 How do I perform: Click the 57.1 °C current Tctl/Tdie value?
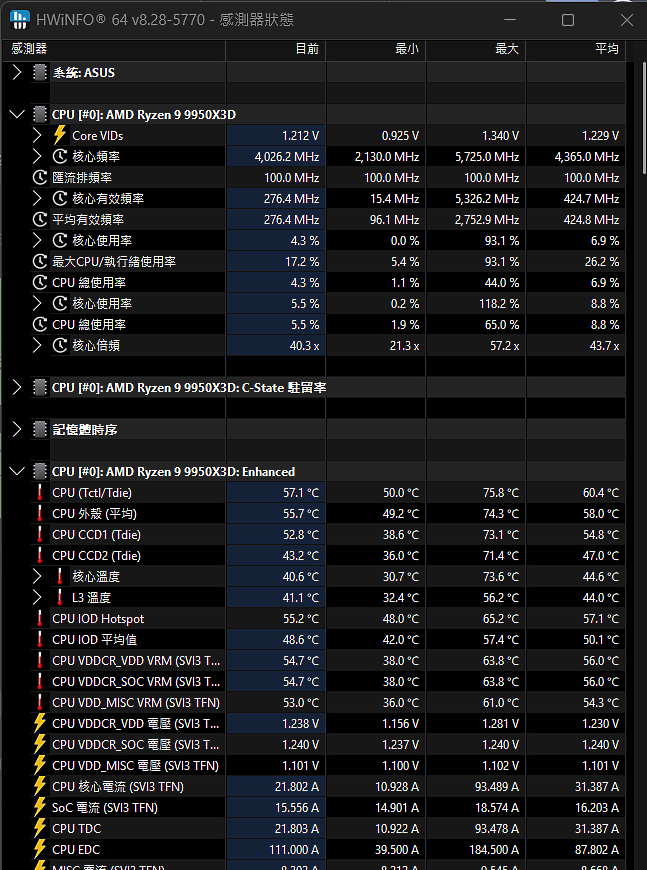pyautogui.click(x=301, y=493)
